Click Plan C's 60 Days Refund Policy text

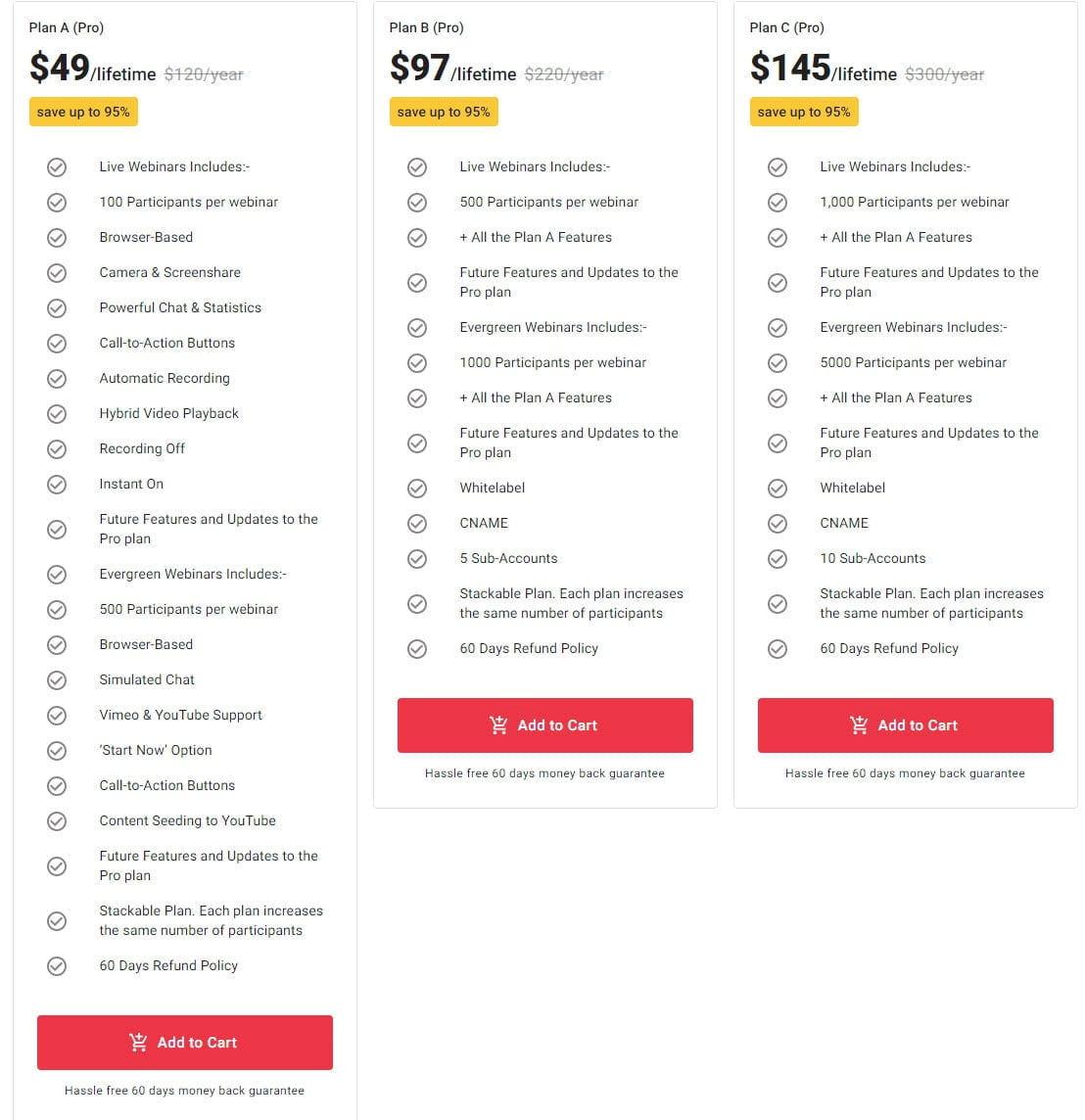coord(889,649)
